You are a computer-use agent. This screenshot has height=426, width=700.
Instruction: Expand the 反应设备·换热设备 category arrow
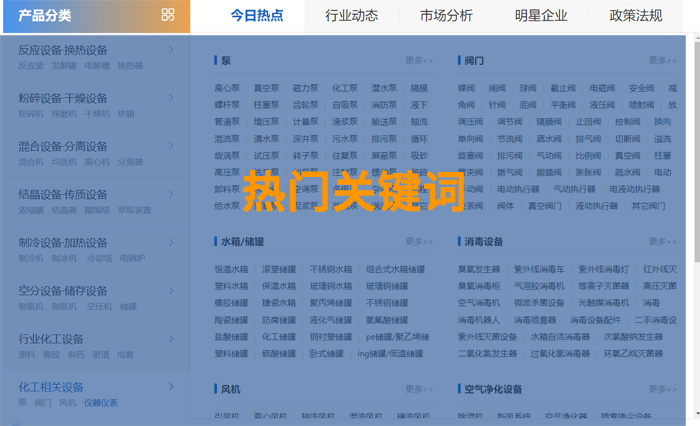click(171, 49)
